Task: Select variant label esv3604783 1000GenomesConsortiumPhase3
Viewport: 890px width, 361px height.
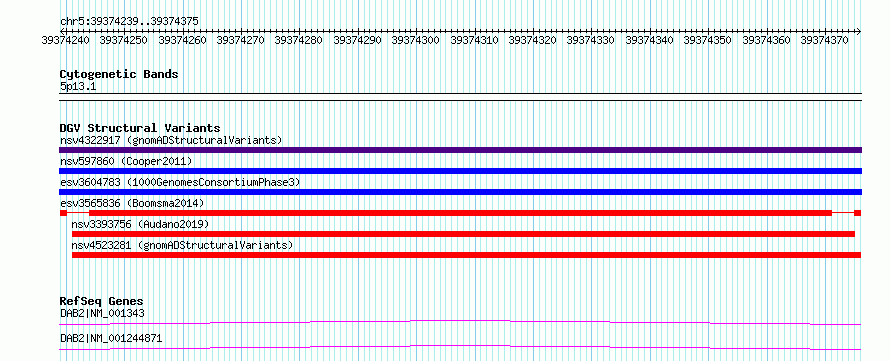Action: [x=179, y=182]
